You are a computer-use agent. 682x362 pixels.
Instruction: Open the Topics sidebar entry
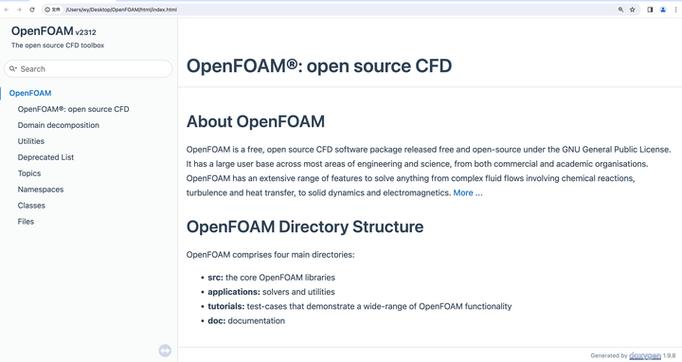tap(29, 174)
